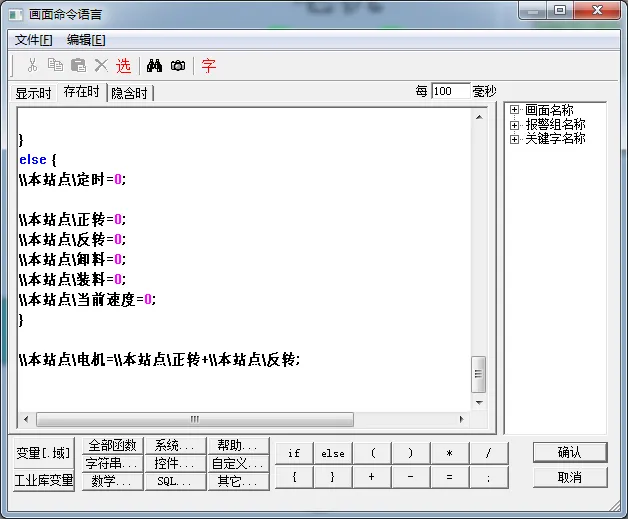Click the horizontal scrollbar right arrow
This screenshot has width=628, height=519.
click(461, 419)
